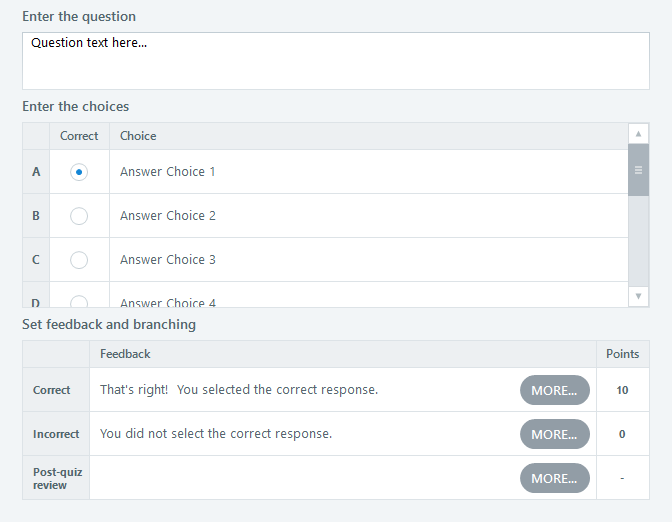Edit the Incorrect feedback text
Image resolution: width=672 pixels, height=522 pixels.
(300, 434)
